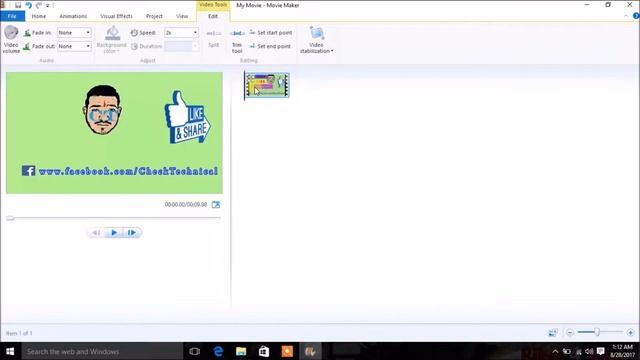The image size is (640, 360).
Task: Click the Duration combo box
Action: tap(181, 47)
